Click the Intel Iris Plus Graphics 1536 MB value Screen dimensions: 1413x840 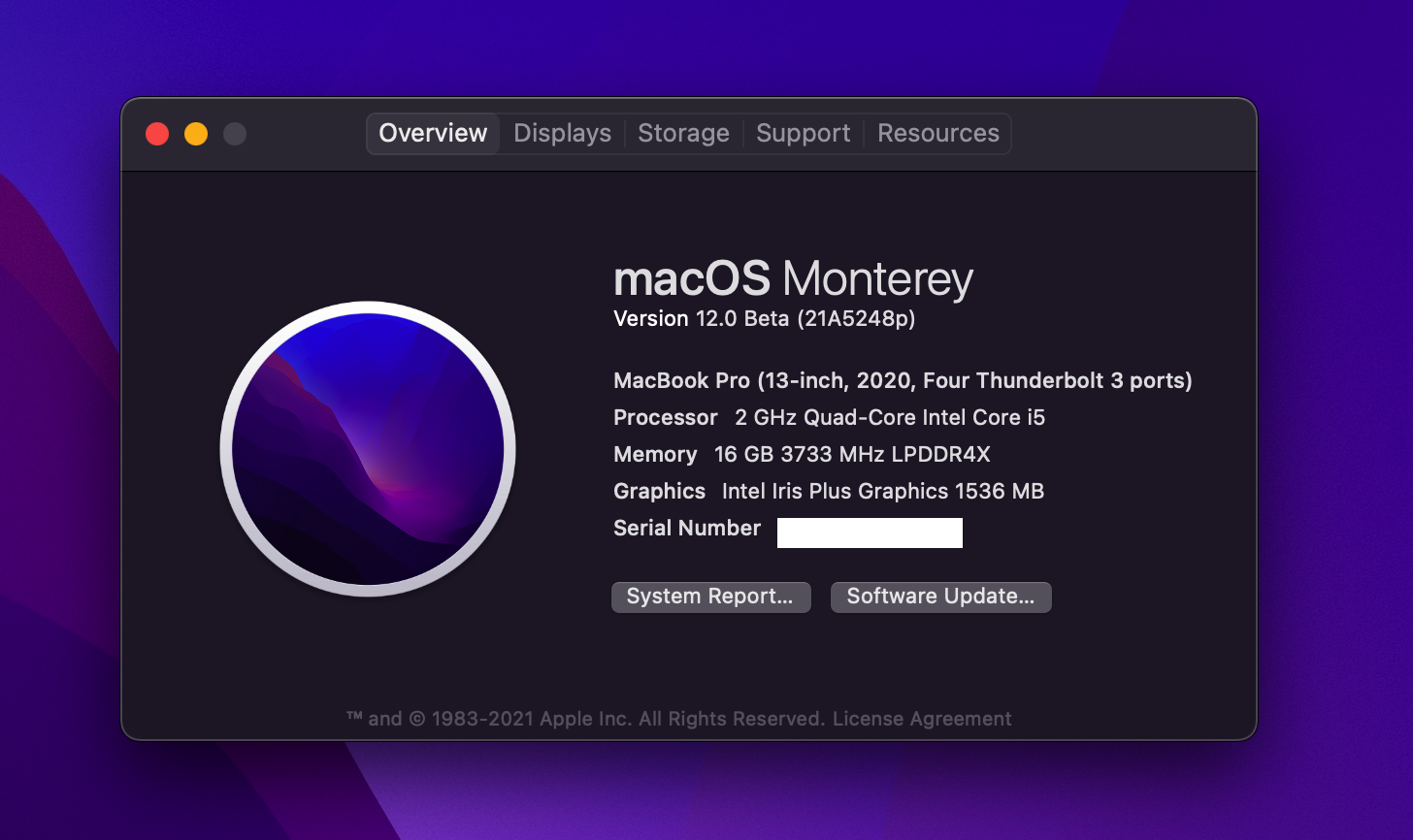883,491
